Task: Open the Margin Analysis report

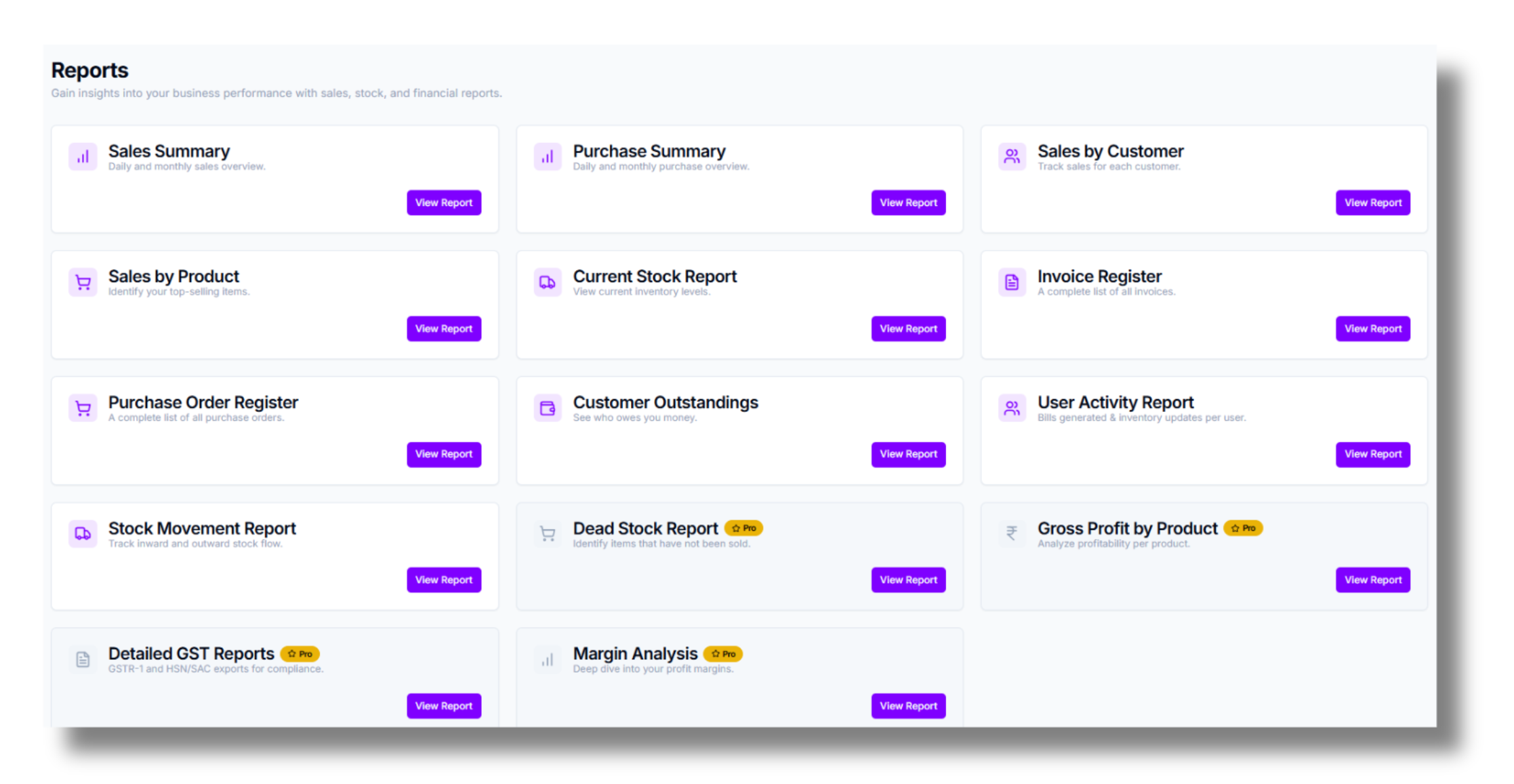Action: 908,705
